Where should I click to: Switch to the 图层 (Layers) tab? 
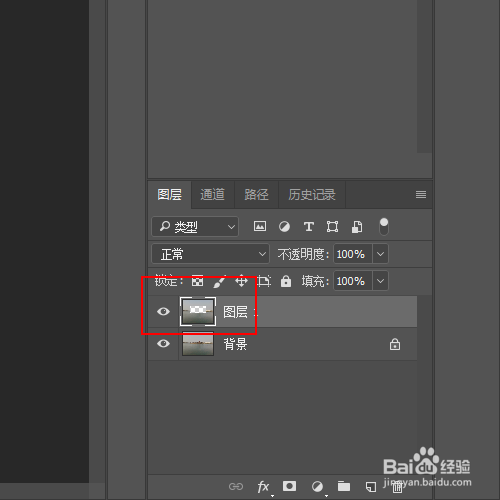[170, 195]
